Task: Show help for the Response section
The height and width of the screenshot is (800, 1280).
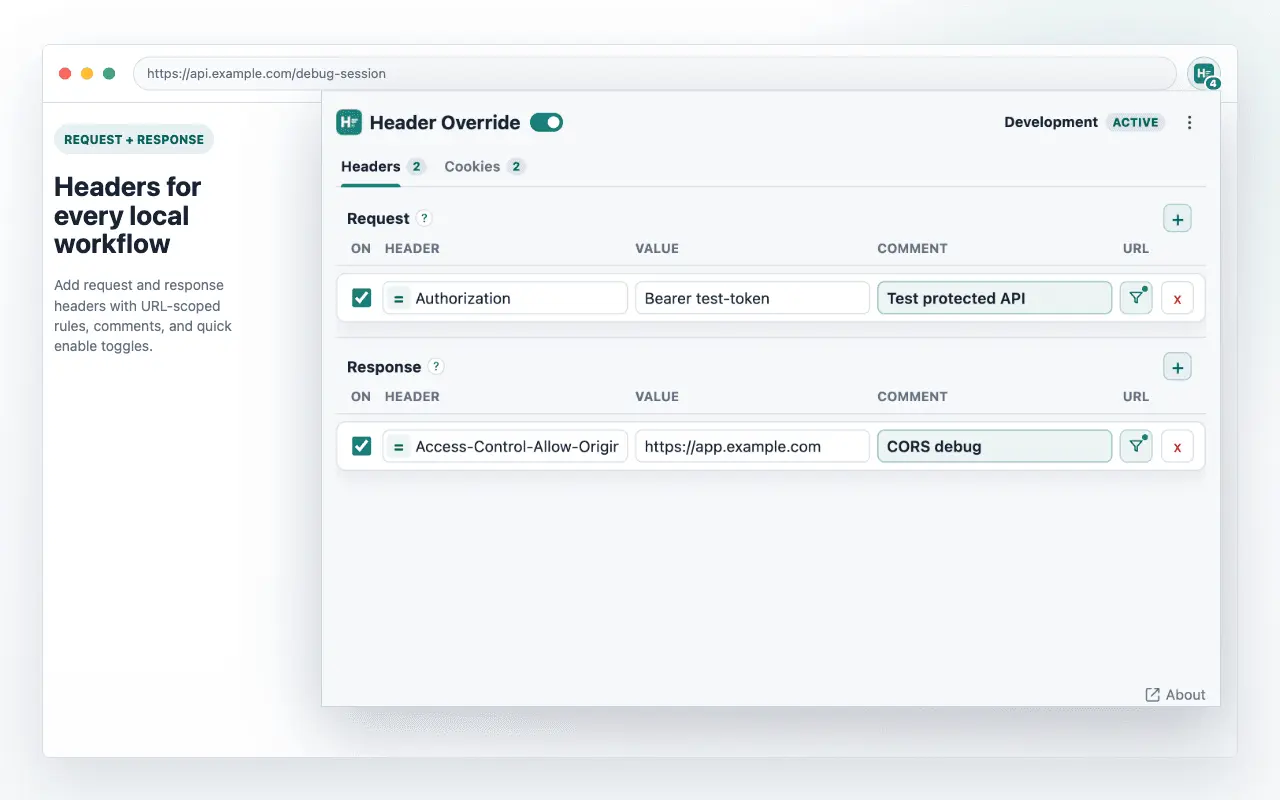Action: 436,366
